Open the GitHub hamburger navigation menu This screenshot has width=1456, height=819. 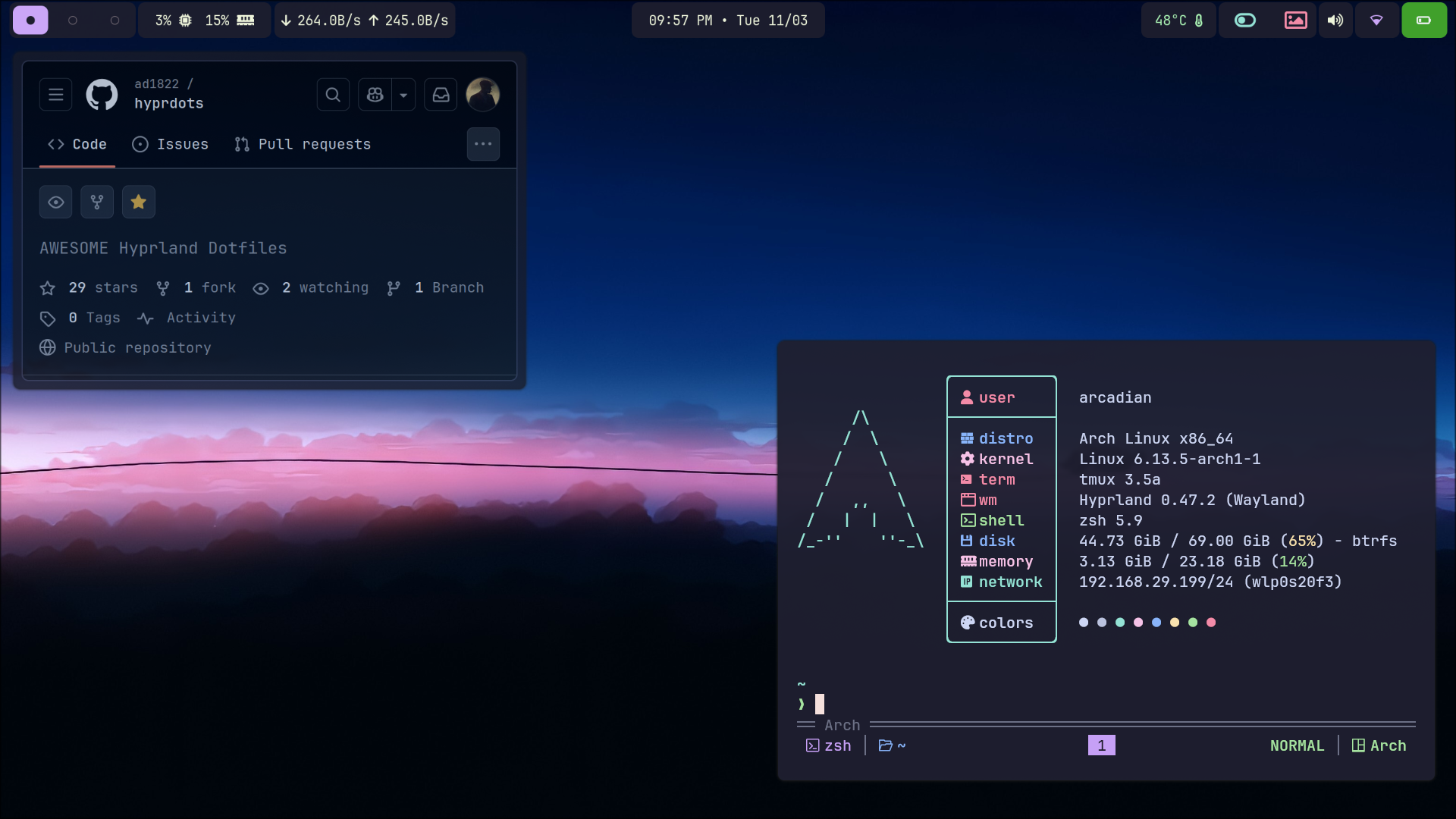click(x=55, y=95)
